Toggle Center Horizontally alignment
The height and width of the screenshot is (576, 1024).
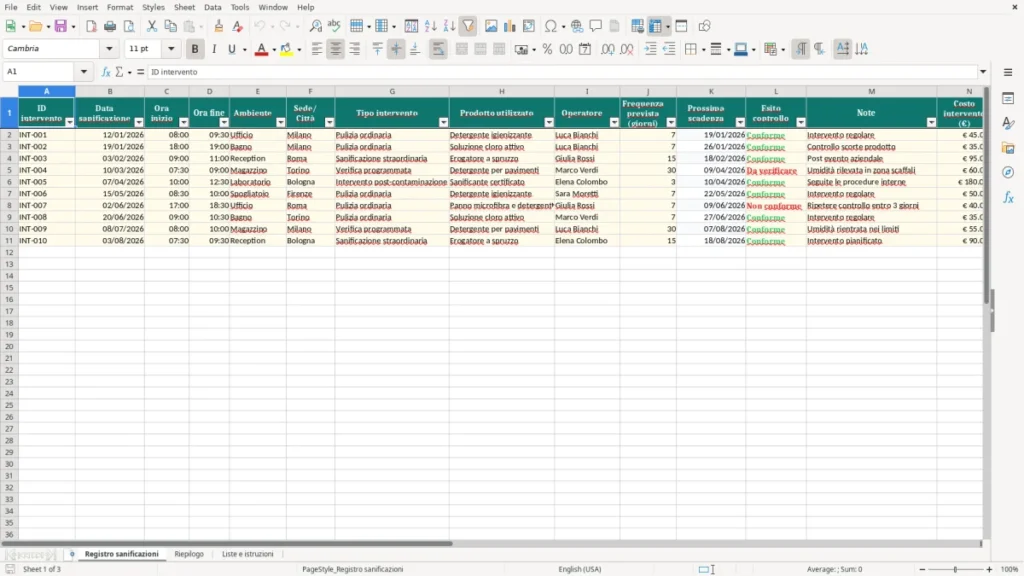point(336,49)
